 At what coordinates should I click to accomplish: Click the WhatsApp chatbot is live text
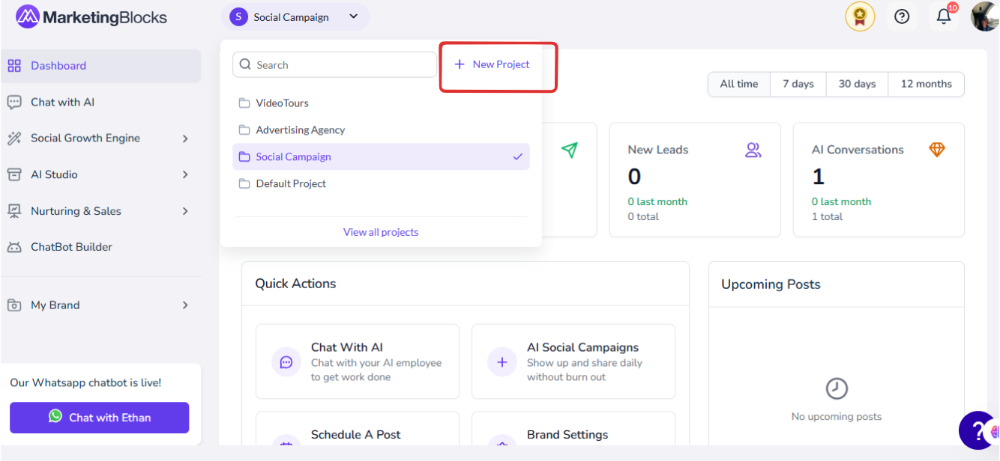(x=85, y=383)
